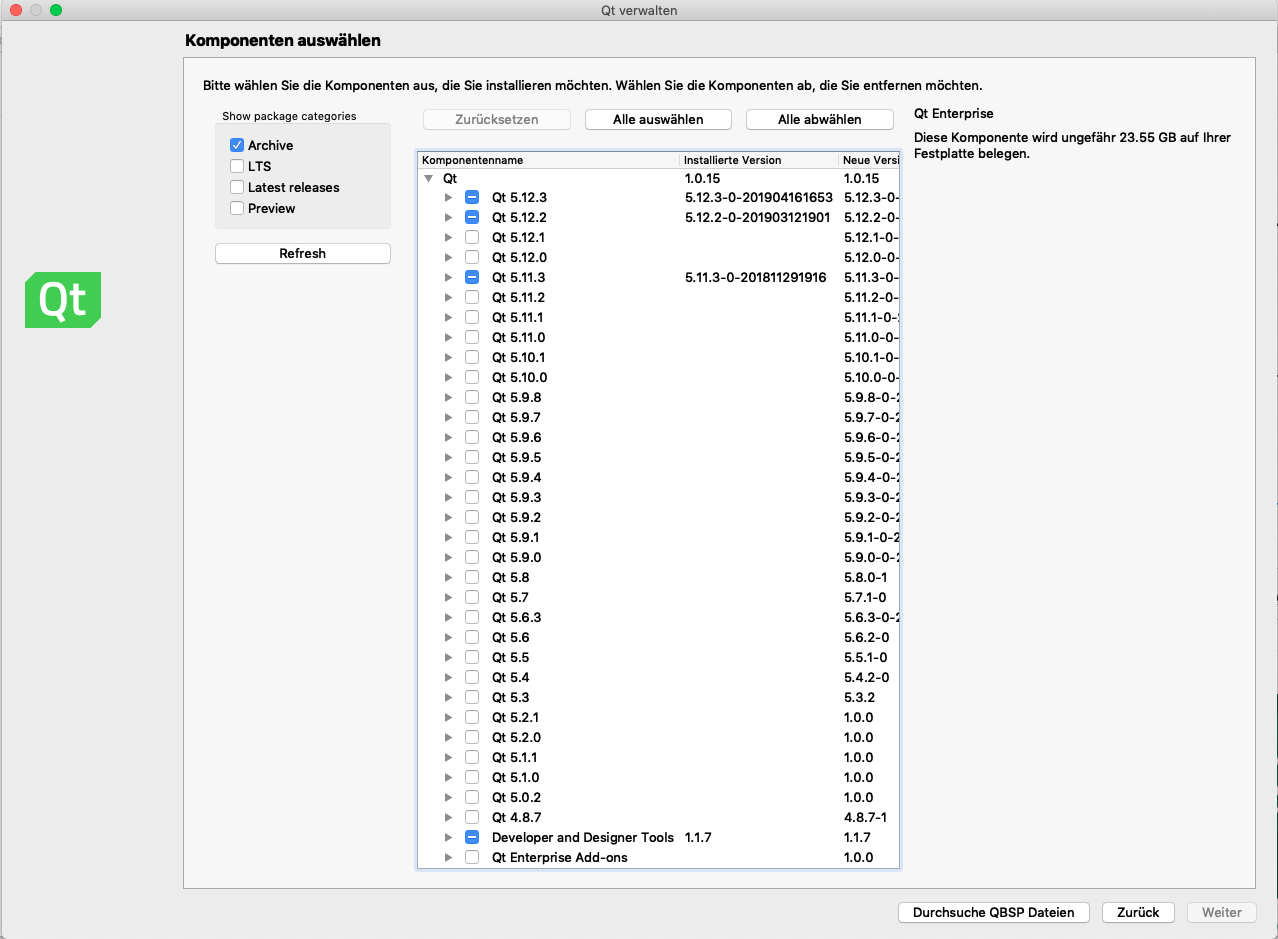1278x939 pixels.
Task: Select the Qt 5.9.3 row label
Action: pos(516,497)
